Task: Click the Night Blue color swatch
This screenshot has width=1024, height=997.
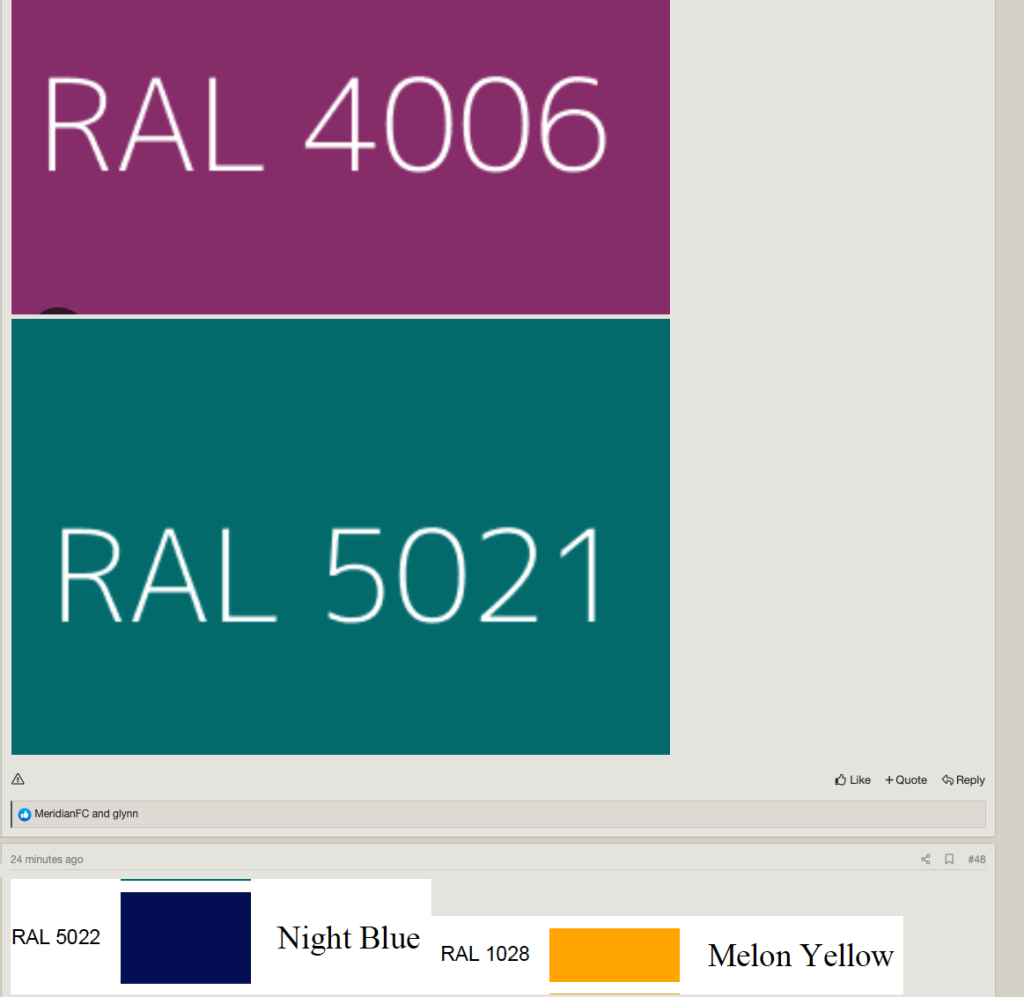Action: [185, 937]
